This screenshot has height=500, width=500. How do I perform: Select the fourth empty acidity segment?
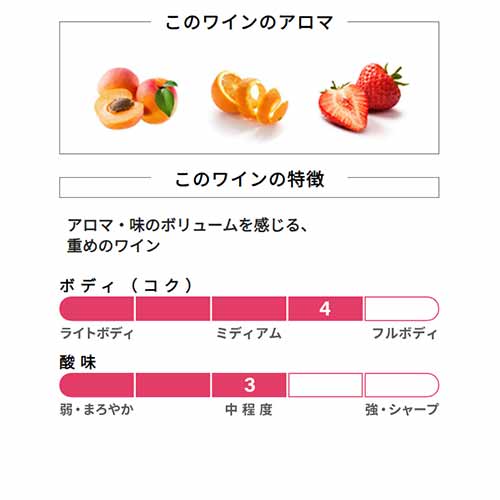325,385
